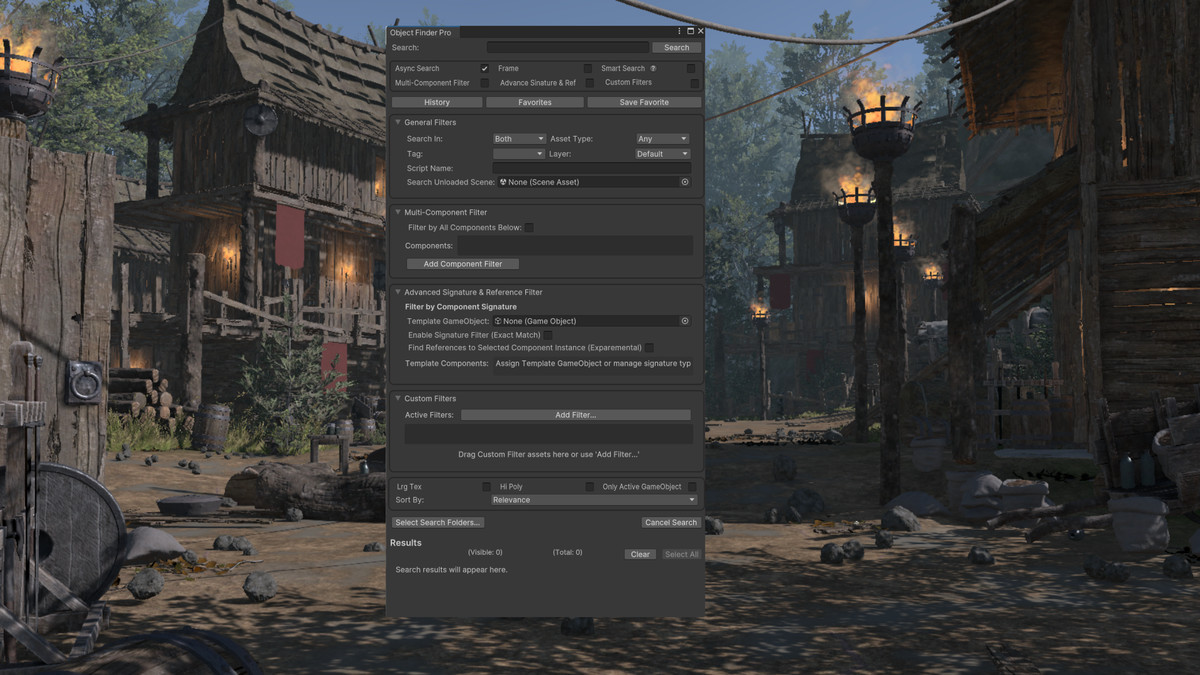1200x675 pixels.
Task: Open the Tag dropdown
Action: click(519, 154)
